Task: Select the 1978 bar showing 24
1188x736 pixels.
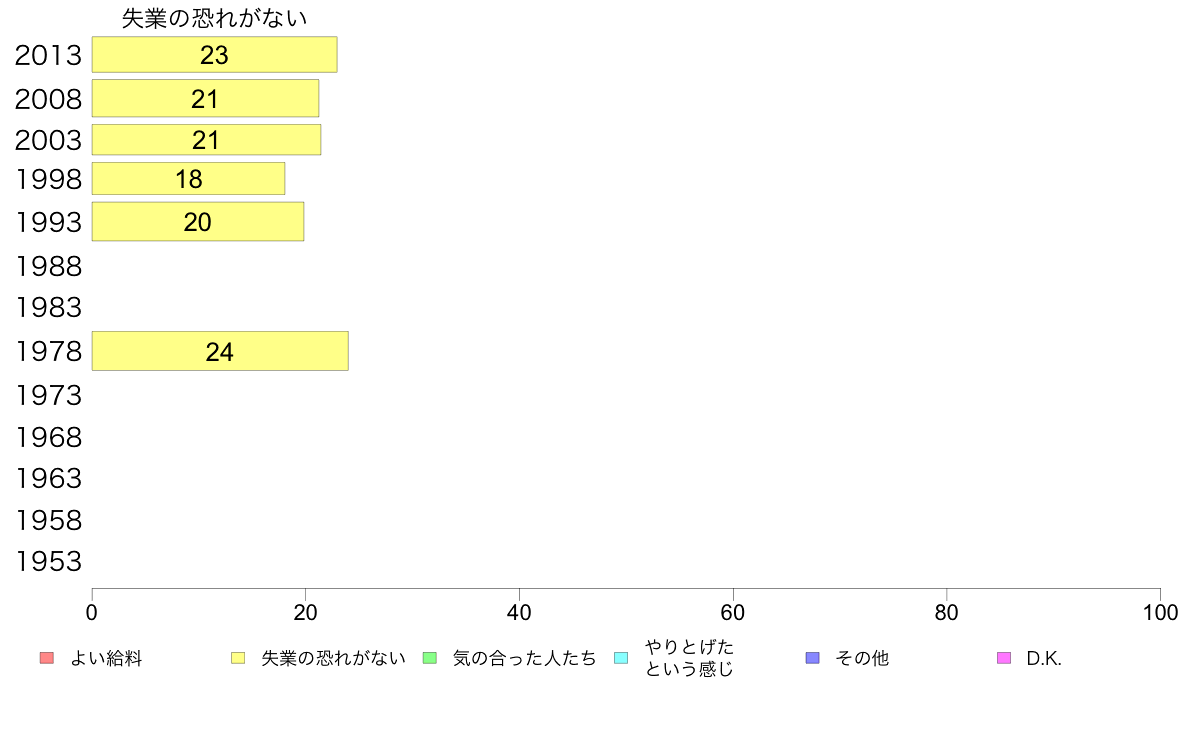Action: (220, 351)
